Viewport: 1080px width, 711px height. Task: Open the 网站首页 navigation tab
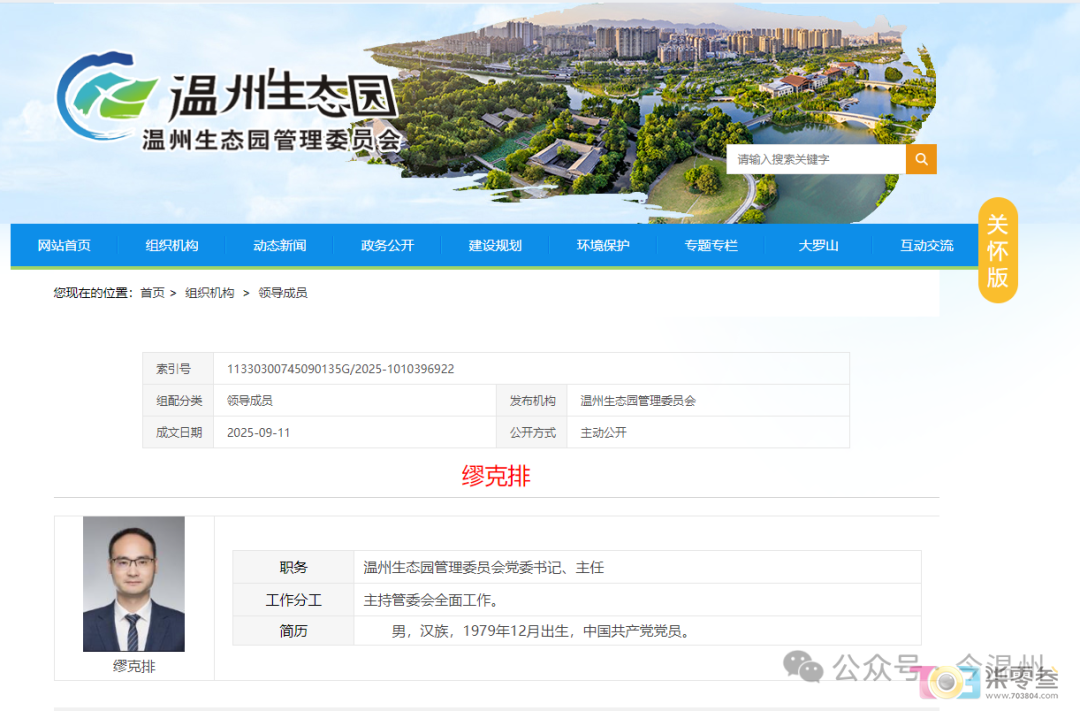click(x=64, y=245)
